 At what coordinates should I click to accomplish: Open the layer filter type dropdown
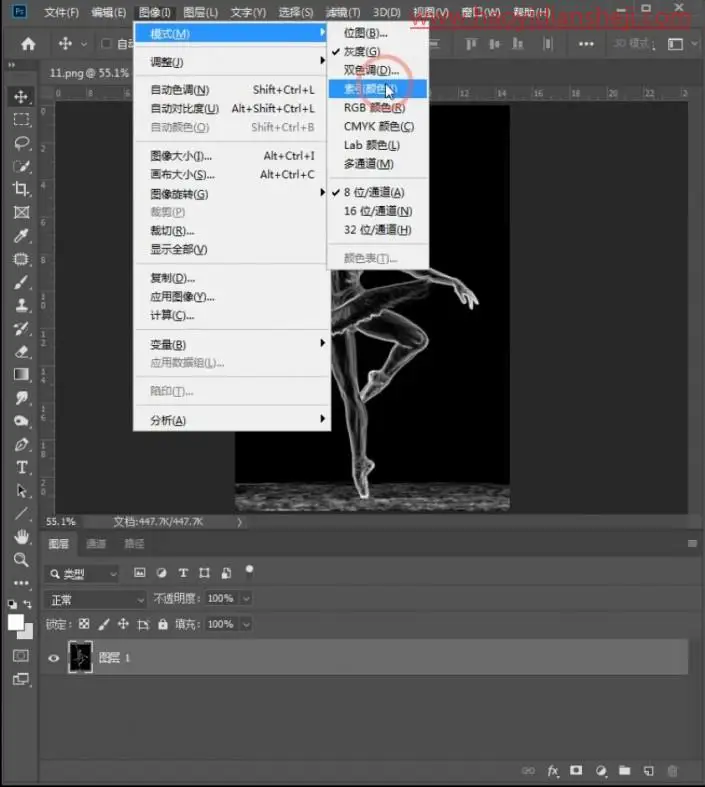pos(83,573)
